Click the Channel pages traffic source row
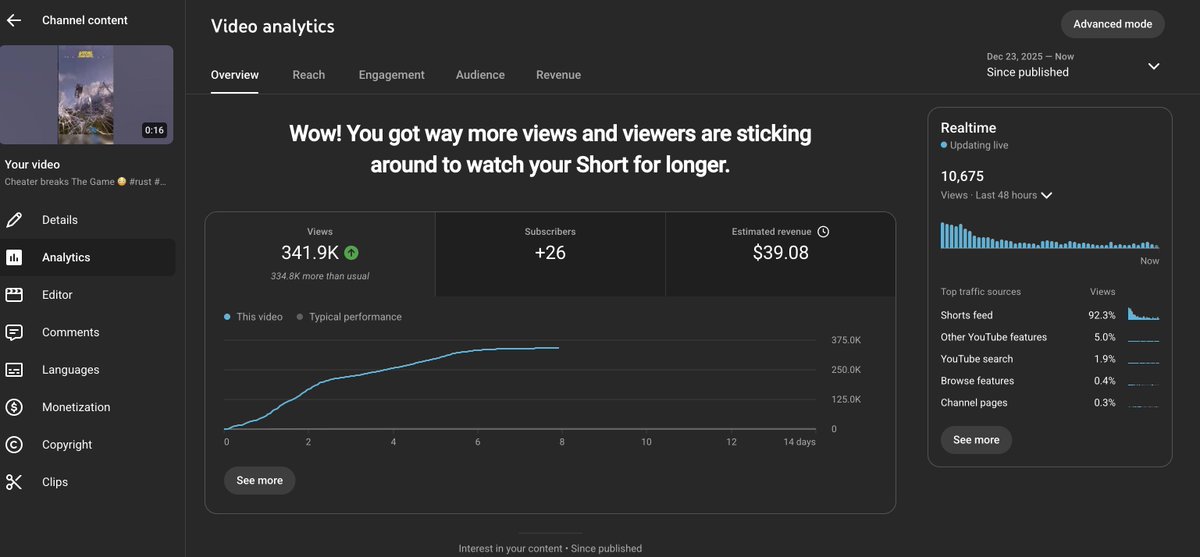The image size is (1200, 557). click(1050, 403)
